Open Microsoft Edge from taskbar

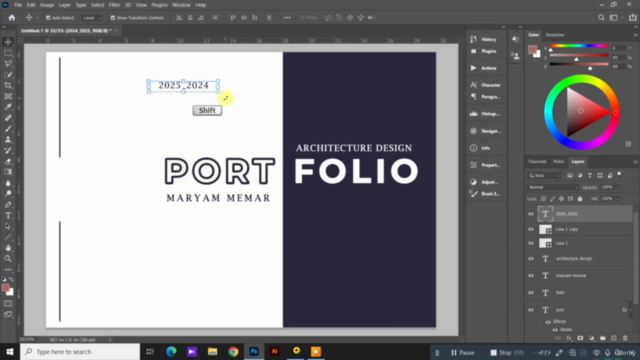tap(171, 352)
